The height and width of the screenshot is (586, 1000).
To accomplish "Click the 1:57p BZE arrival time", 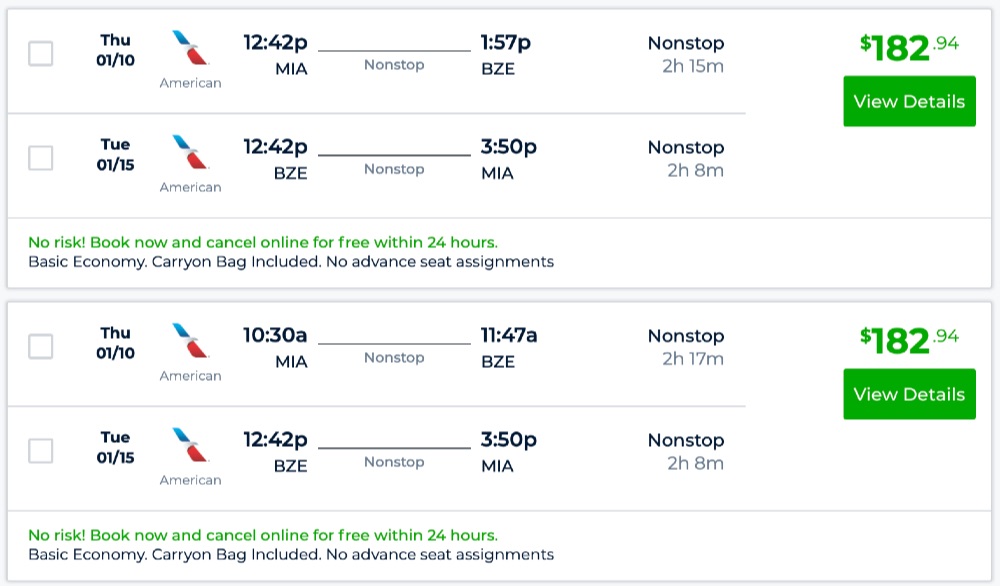I will click(x=505, y=43).
